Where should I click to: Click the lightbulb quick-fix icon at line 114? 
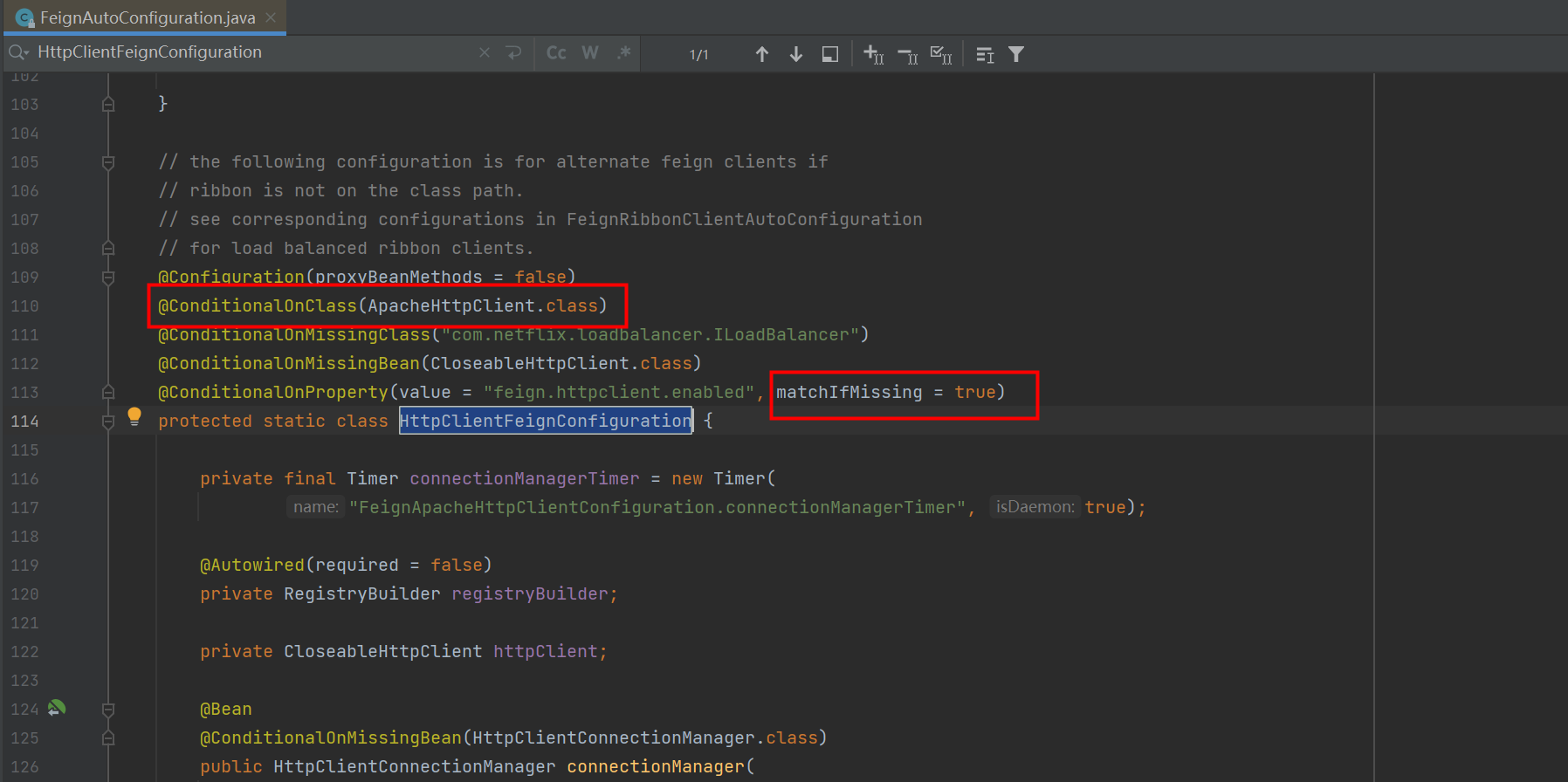pos(134,416)
